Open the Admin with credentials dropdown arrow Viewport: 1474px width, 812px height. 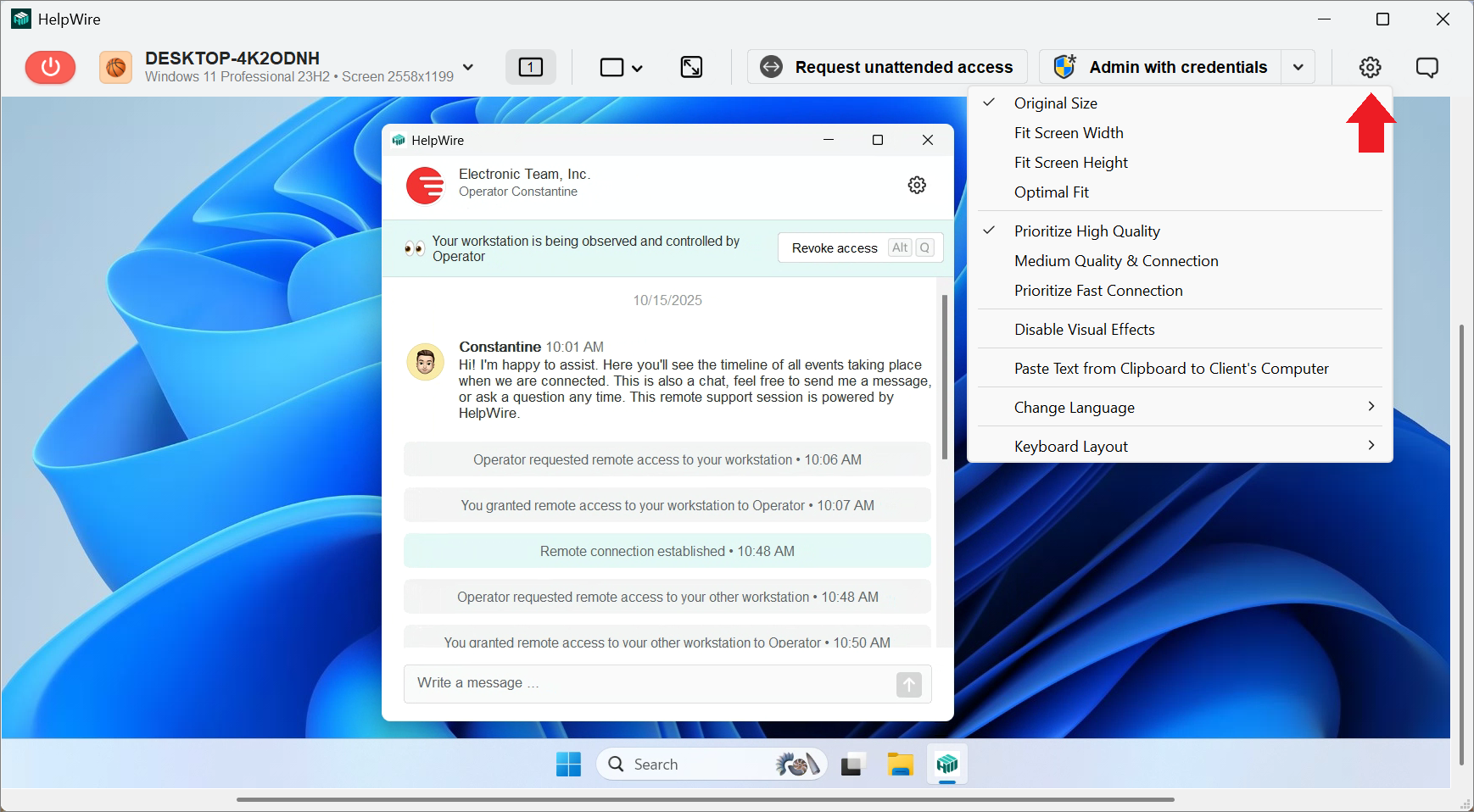1298,67
